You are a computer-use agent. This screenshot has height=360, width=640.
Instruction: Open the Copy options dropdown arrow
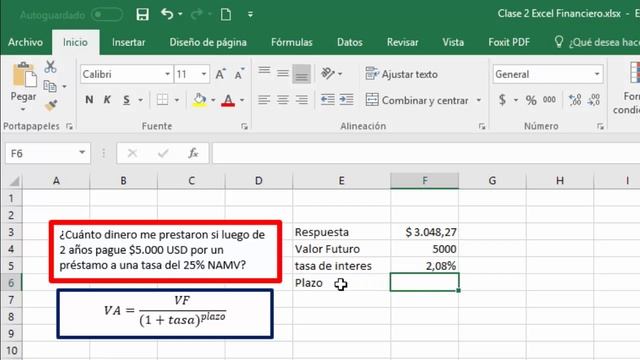coord(64,87)
